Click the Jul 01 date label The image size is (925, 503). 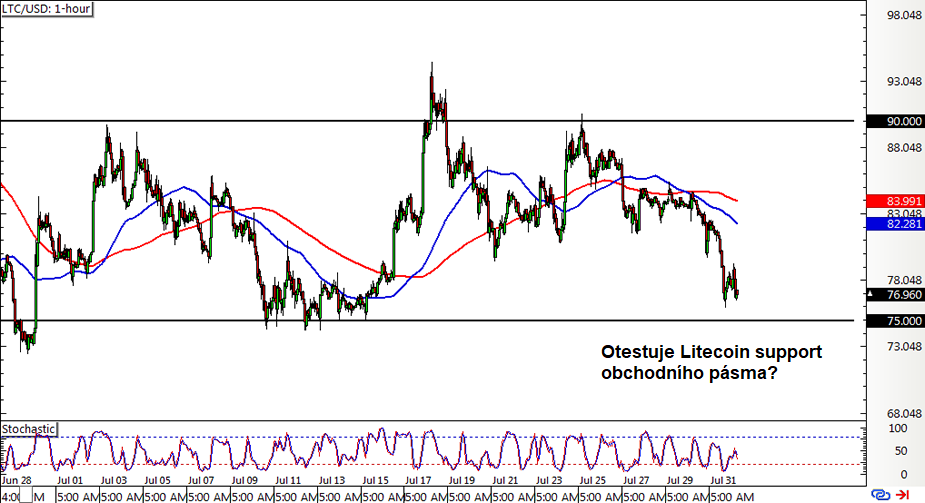(x=70, y=481)
